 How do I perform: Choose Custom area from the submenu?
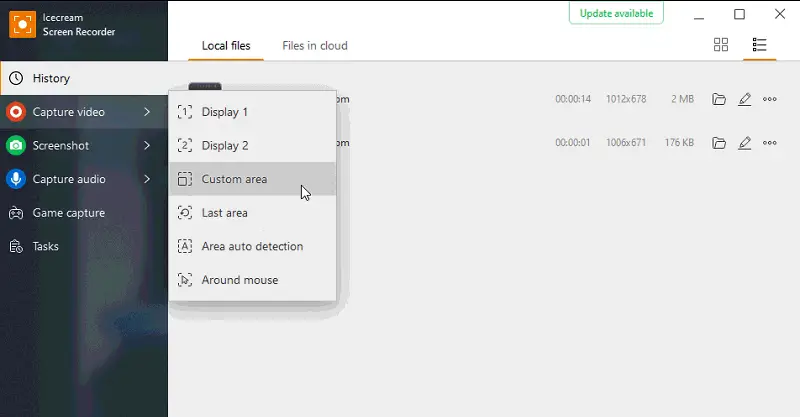(252, 179)
